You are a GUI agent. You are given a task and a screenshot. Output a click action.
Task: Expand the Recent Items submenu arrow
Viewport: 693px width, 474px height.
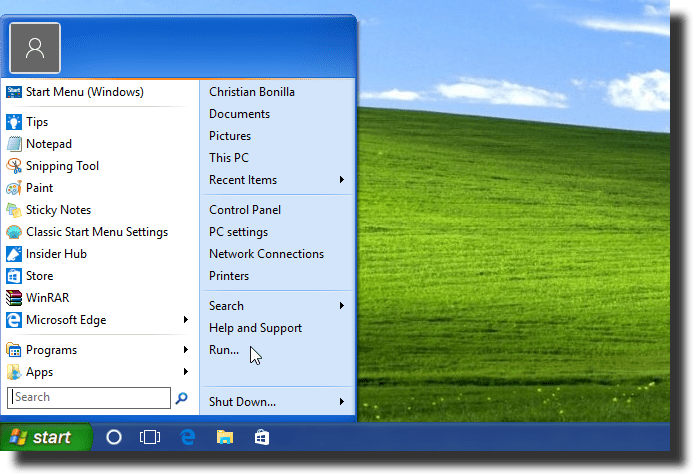pyautogui.click(x=342, y=180)
